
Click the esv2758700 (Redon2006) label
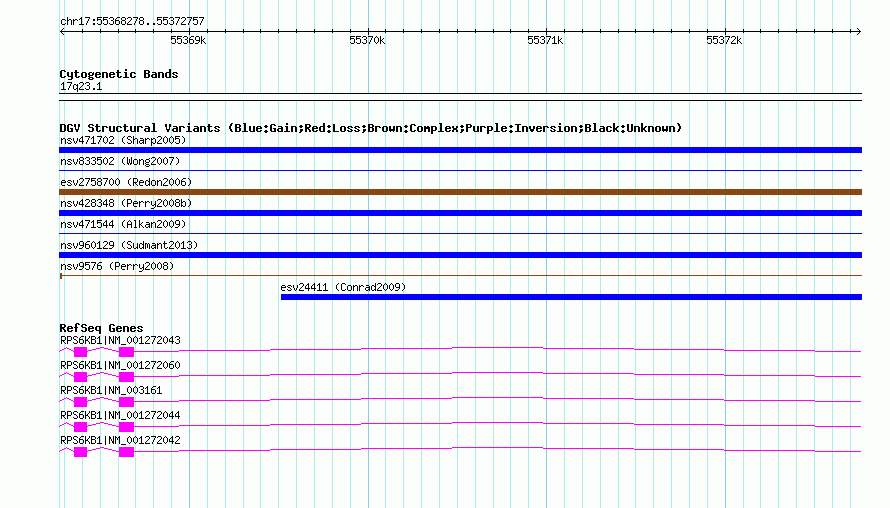126,182
